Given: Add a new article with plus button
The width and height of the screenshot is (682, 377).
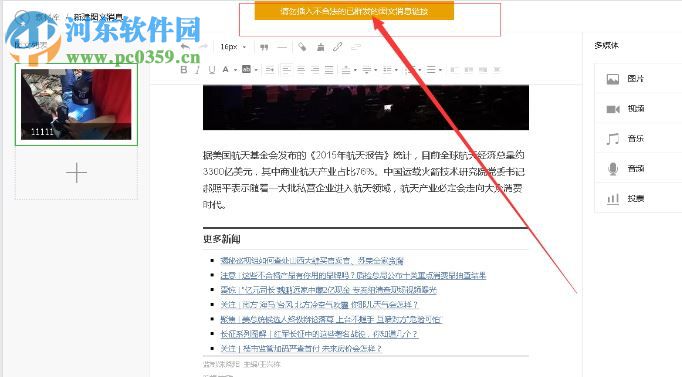Looking at the screenshot, I should tap(77, 173).
